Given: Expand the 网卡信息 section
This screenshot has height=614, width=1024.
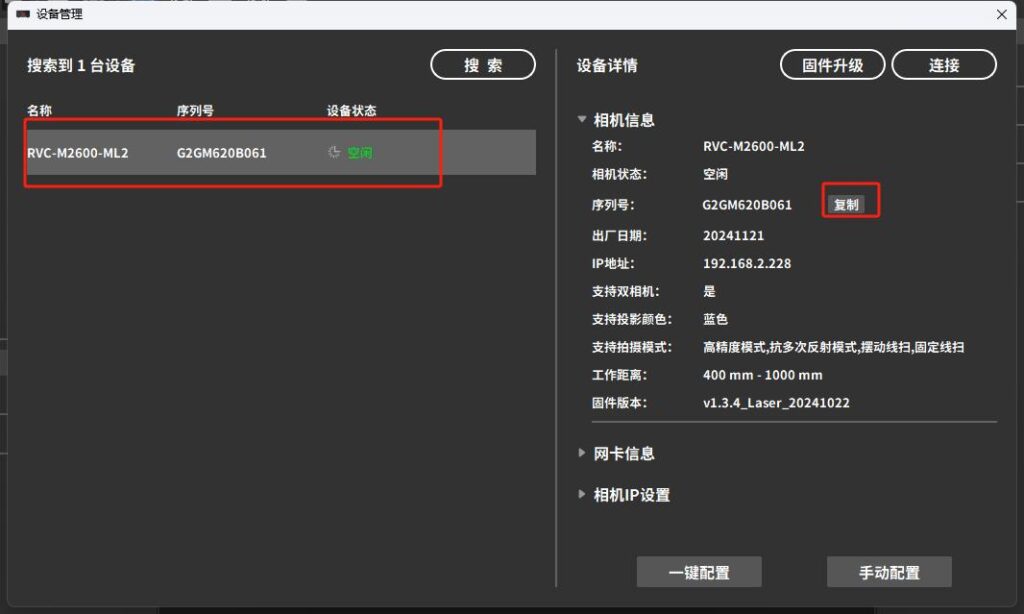Looking at the screenshot, I should (x=582, y=453).
